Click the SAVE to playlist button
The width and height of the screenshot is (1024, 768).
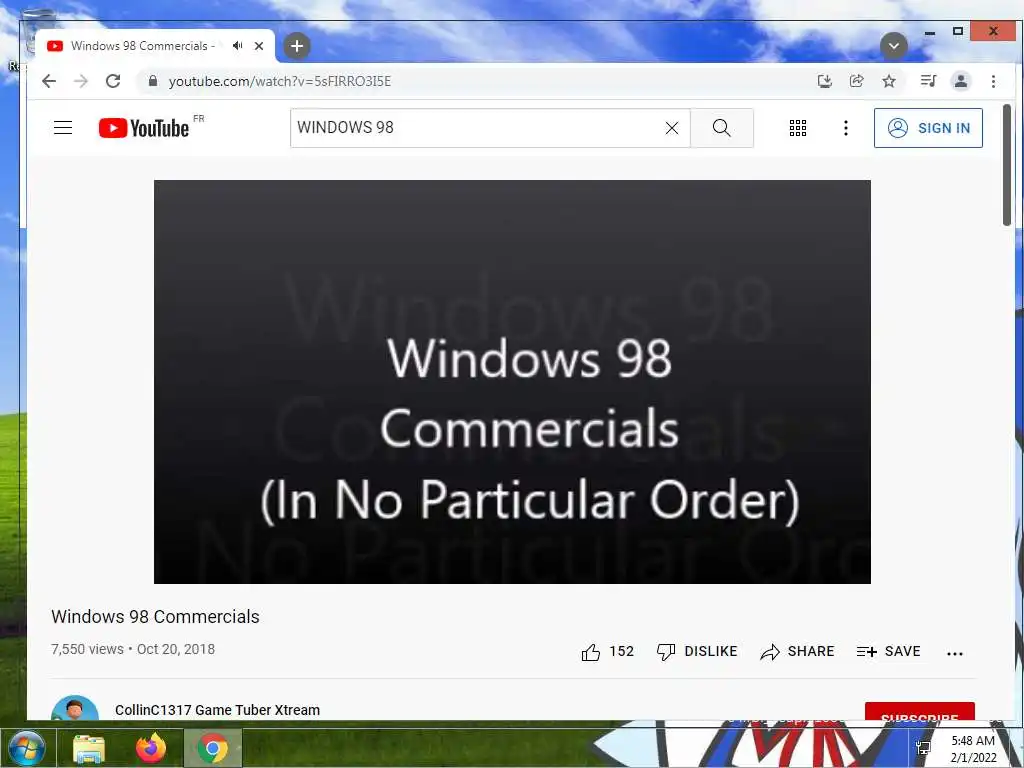point(889,652)
